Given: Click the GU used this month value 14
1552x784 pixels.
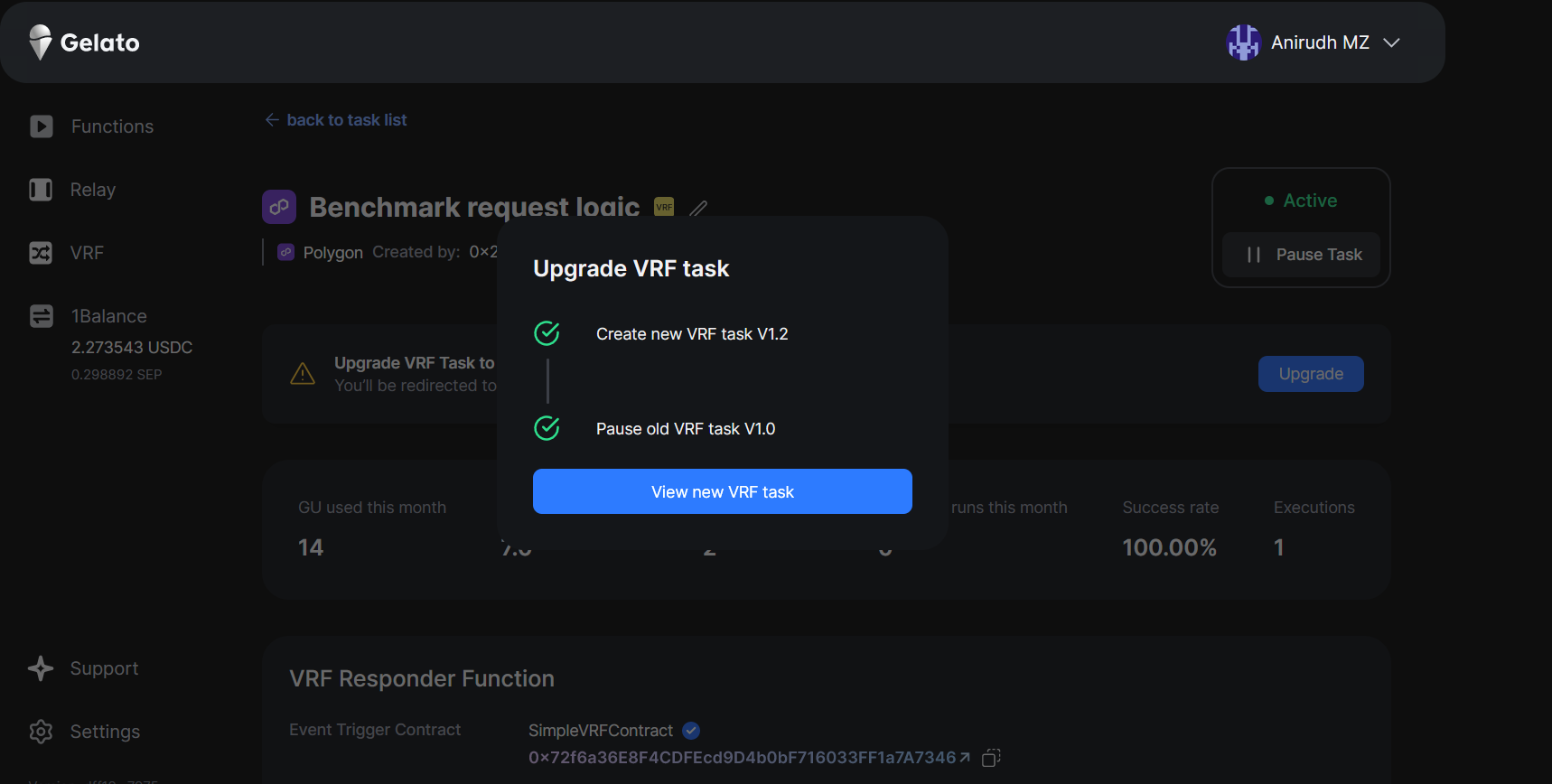Looking at the screenshot, I should click(311, 547).
